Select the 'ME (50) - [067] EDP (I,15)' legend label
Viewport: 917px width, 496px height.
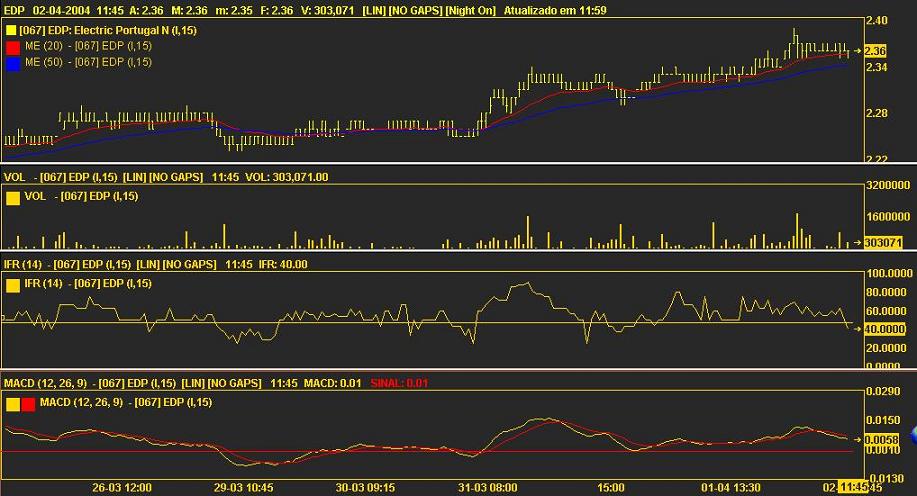tap(88, 62)
